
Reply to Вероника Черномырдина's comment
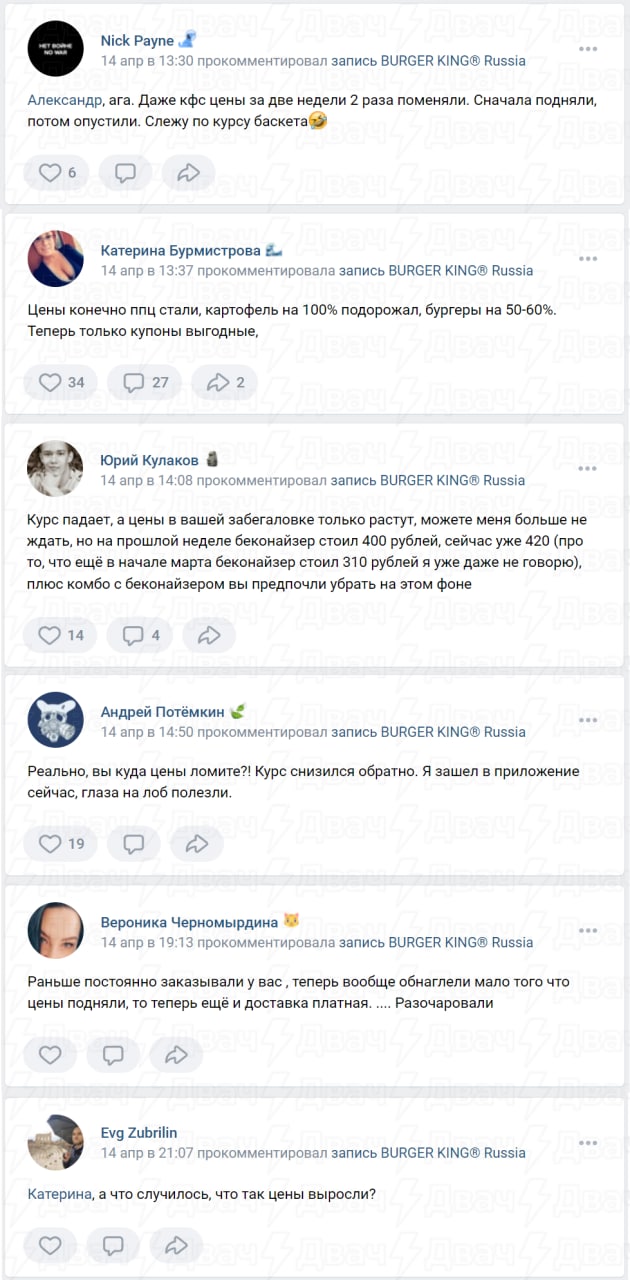pyautogui.click(x=114, y=1054)
